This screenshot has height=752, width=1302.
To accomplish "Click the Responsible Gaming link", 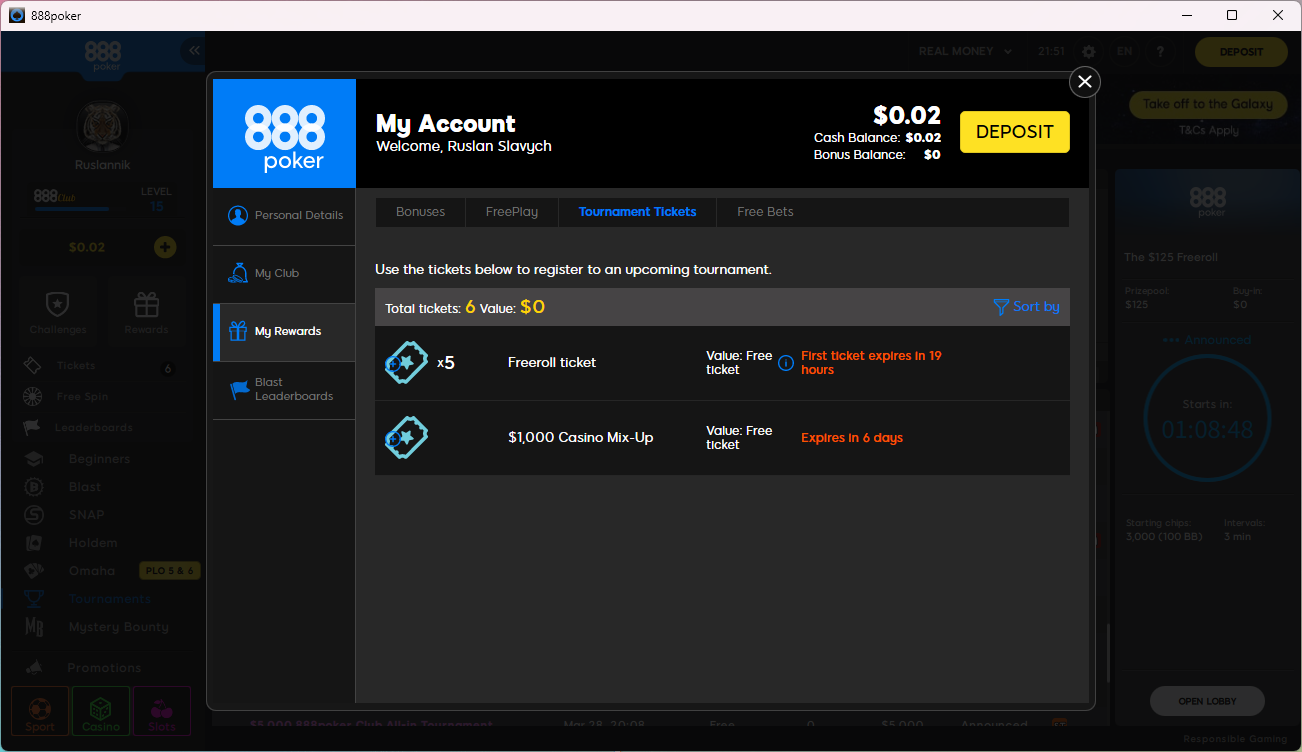I will [1237, 739].
